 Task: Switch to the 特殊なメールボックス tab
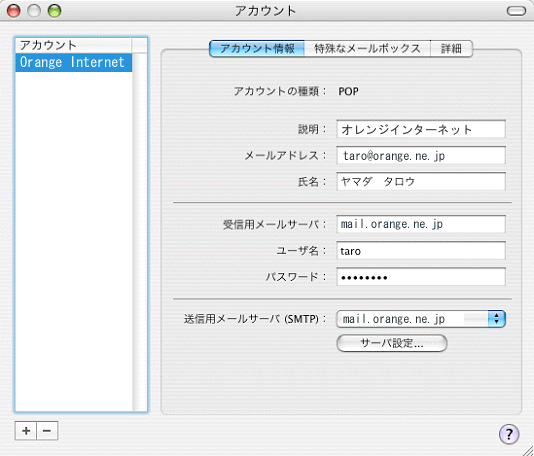coord(367,48)
